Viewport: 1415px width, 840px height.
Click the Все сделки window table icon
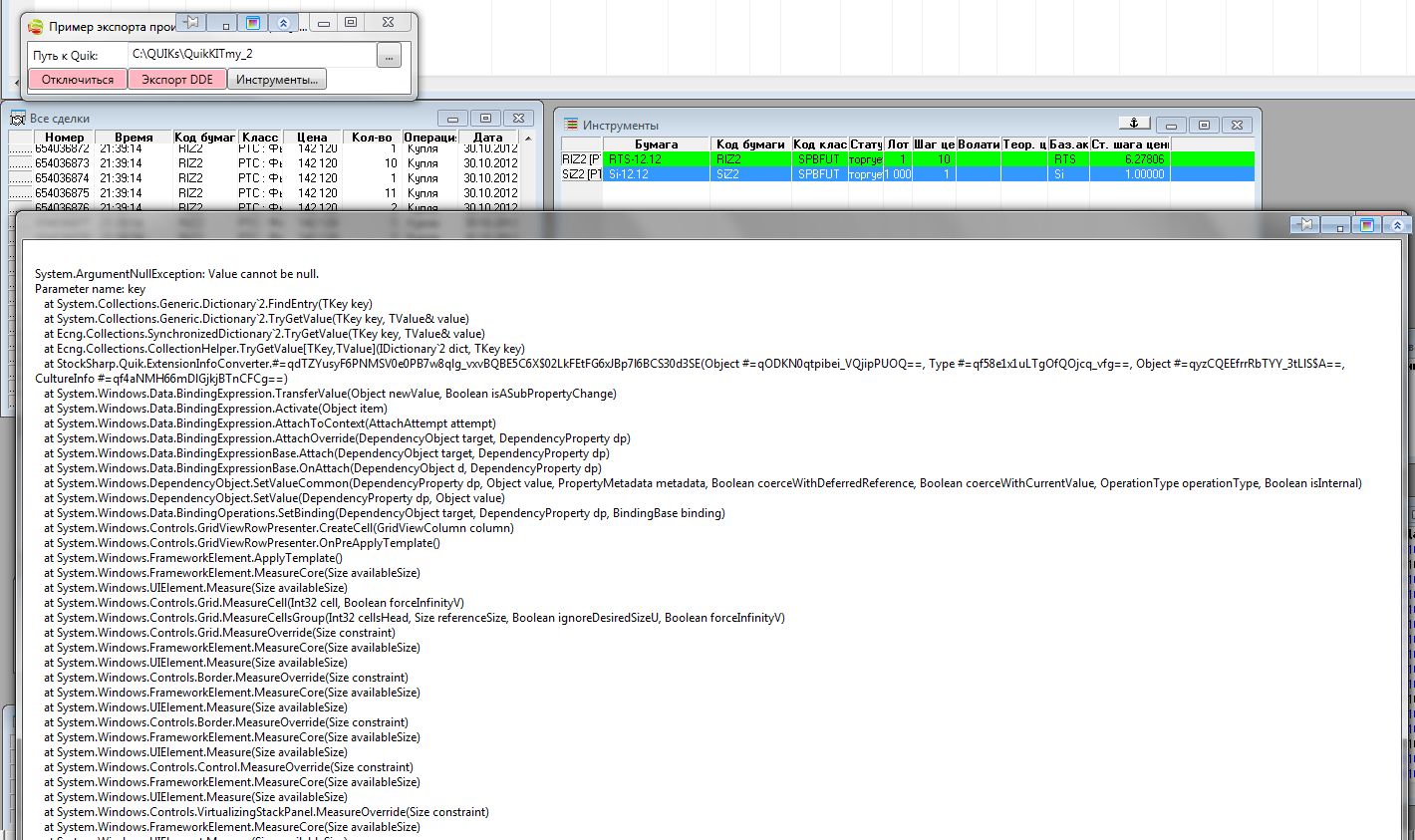[17, 119]
